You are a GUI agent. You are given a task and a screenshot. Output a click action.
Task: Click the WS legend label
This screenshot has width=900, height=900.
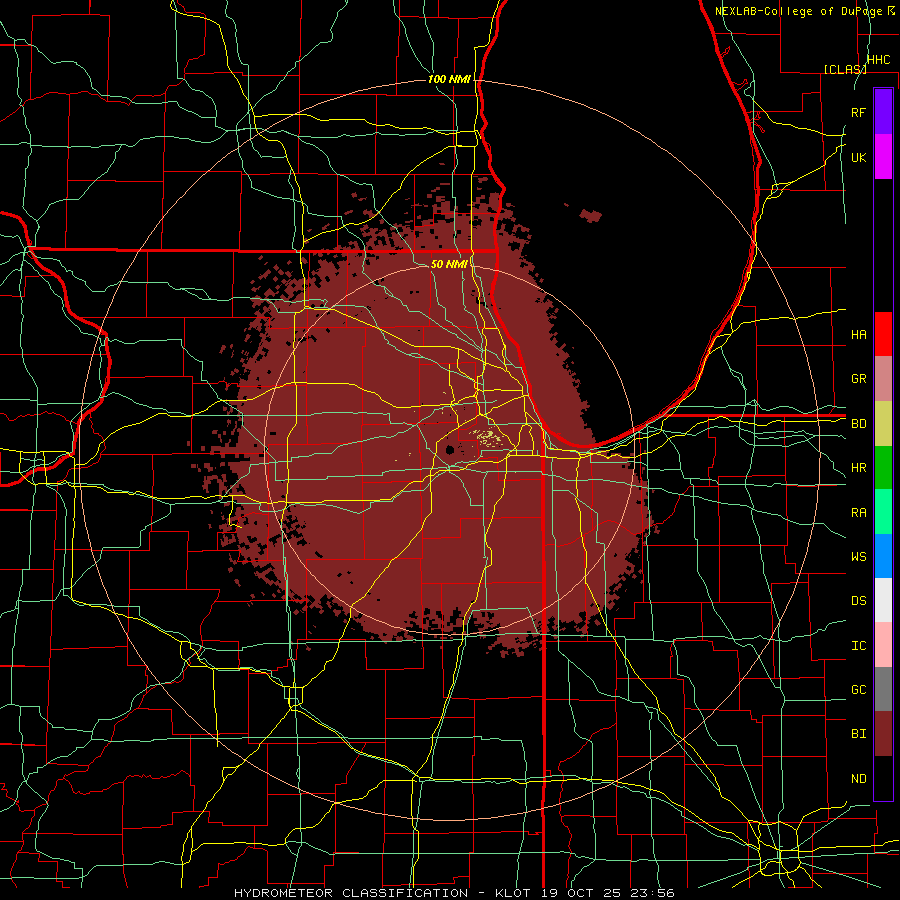pos(858,556)
